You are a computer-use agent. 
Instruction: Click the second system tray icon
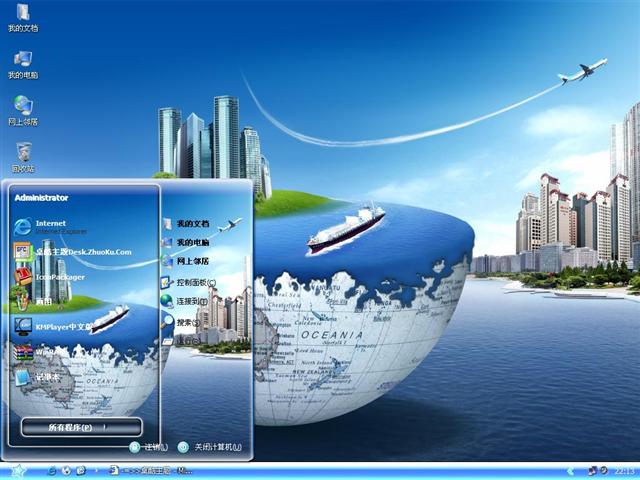[603, 471]
